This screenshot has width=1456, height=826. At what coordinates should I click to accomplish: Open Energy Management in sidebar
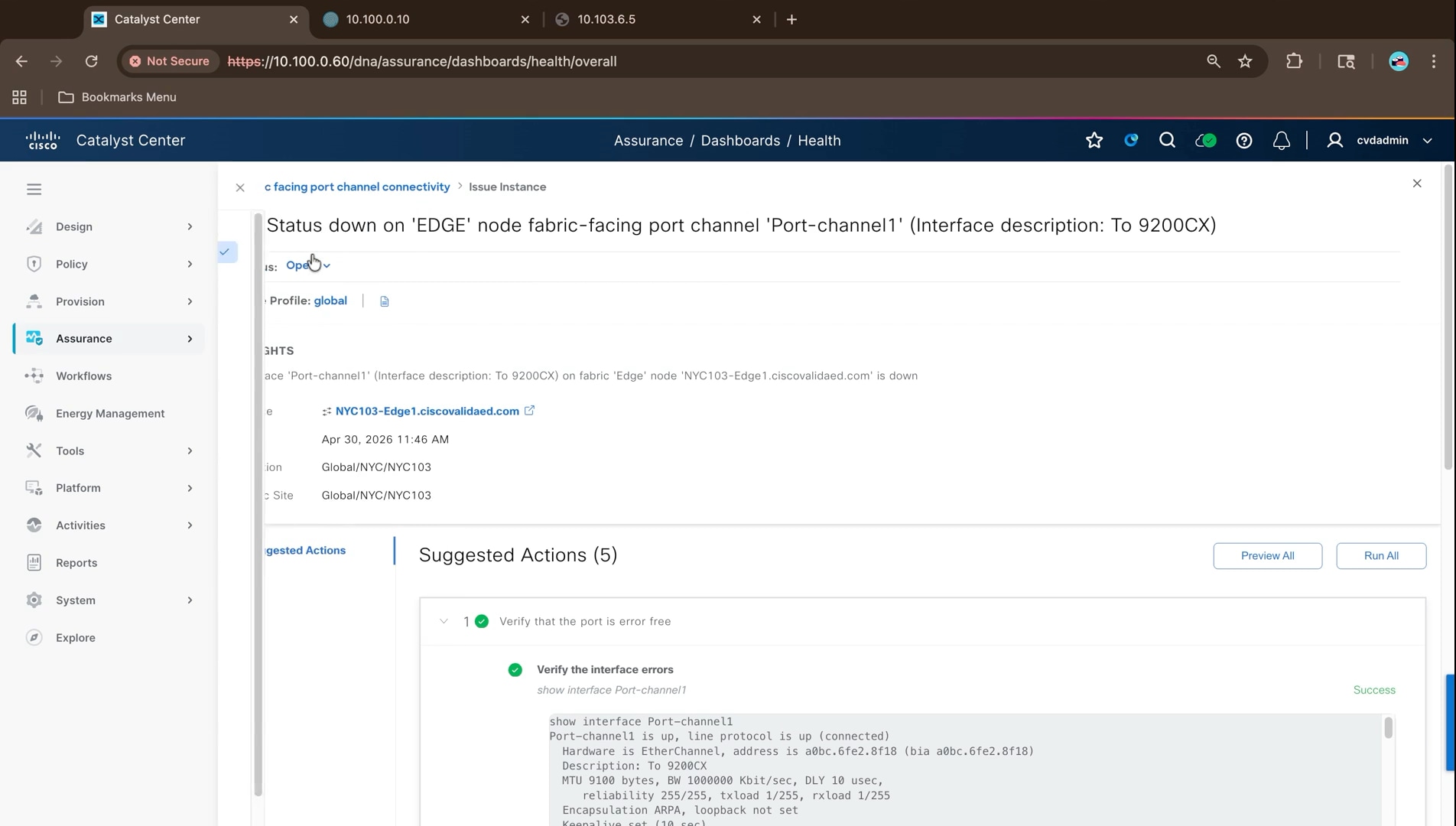109,413
